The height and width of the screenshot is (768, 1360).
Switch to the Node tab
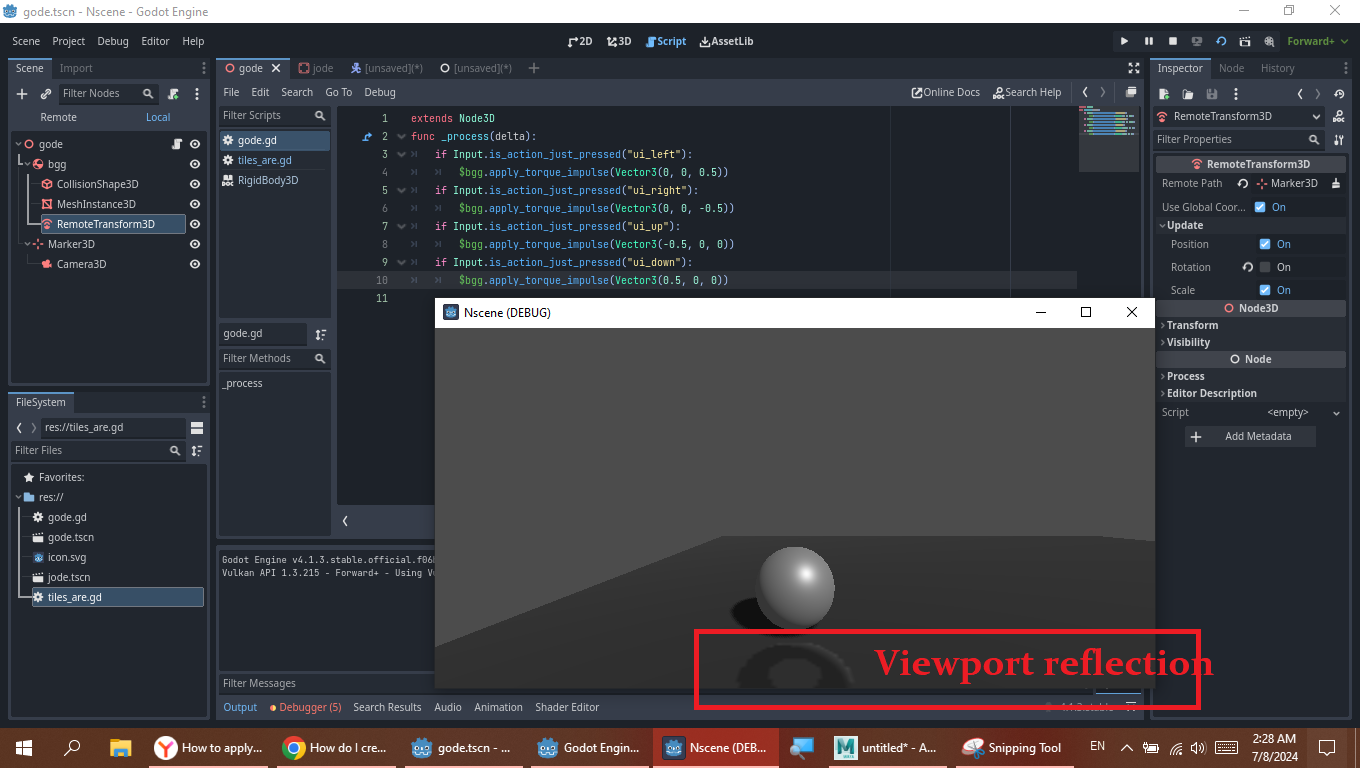pos(1232,68)
